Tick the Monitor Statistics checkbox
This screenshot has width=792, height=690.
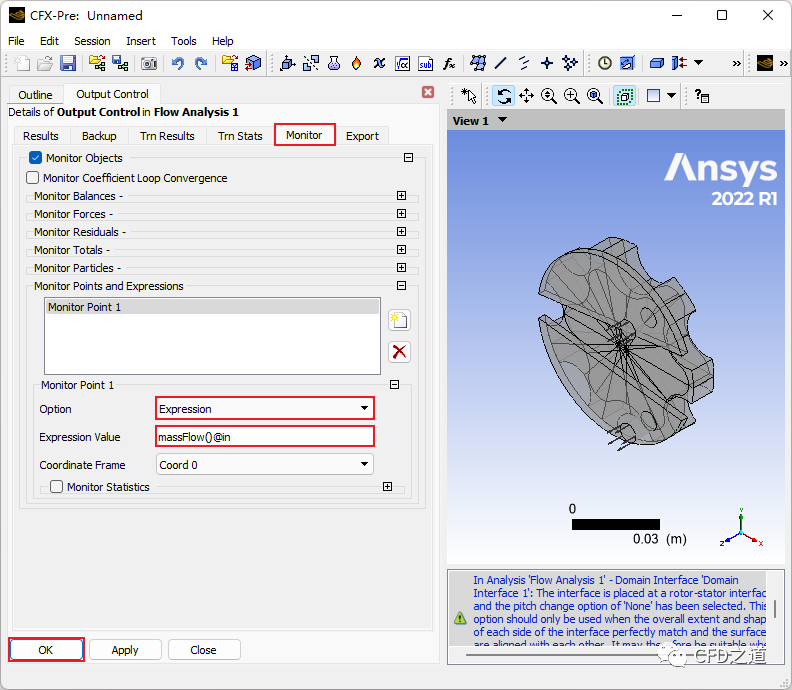click(x=56, y=486)
